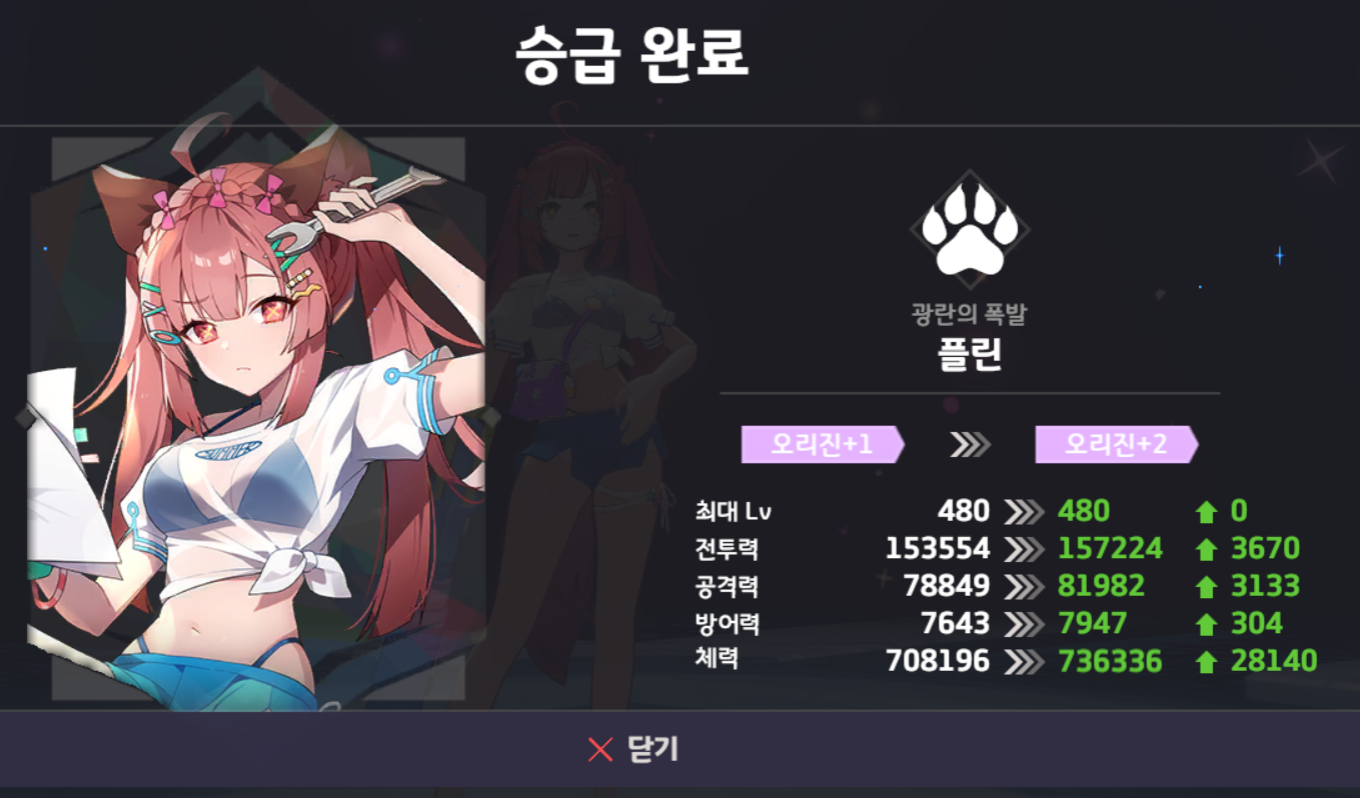Click the green up arrow beside 304

pyautogui.click(x=1206, y=625)
